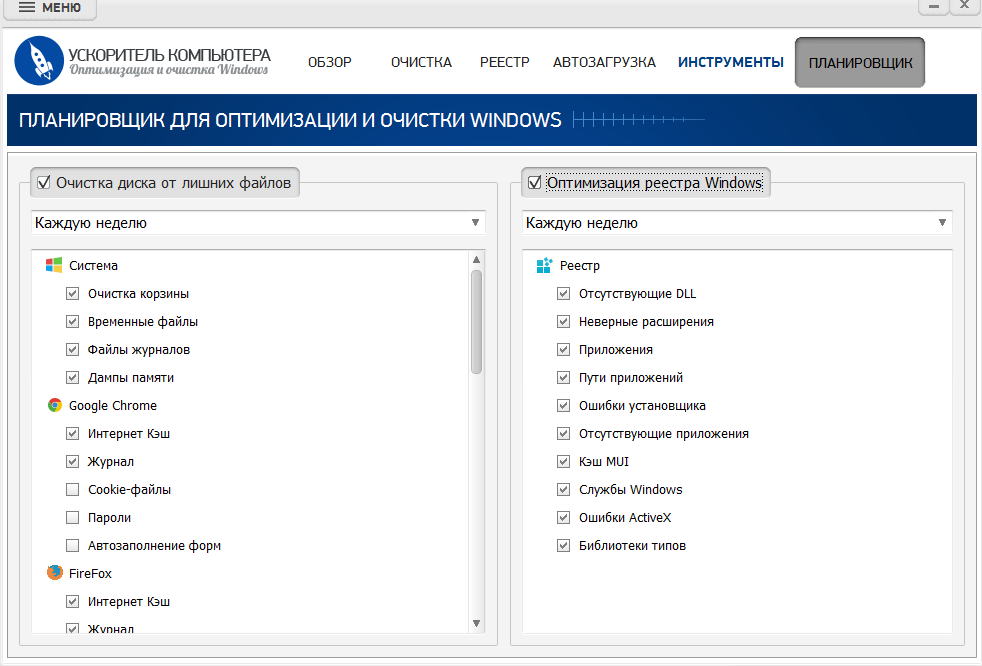Click the ПЛАНИРОВЩИК tab button
This screenshot has width=982, height=666.
click(x=860, y=62)
